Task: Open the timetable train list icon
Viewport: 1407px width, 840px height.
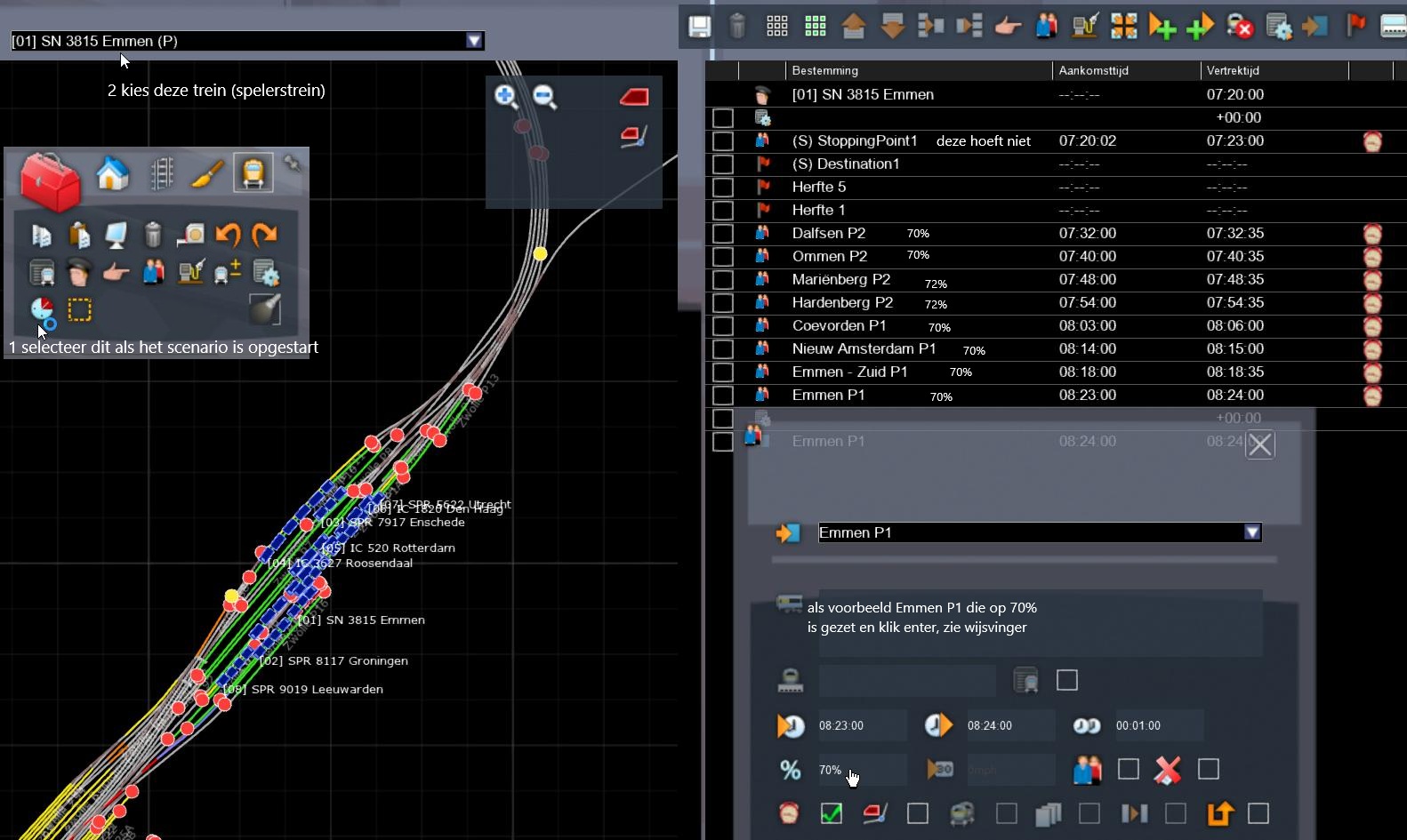Action: (x=42, y=272)
